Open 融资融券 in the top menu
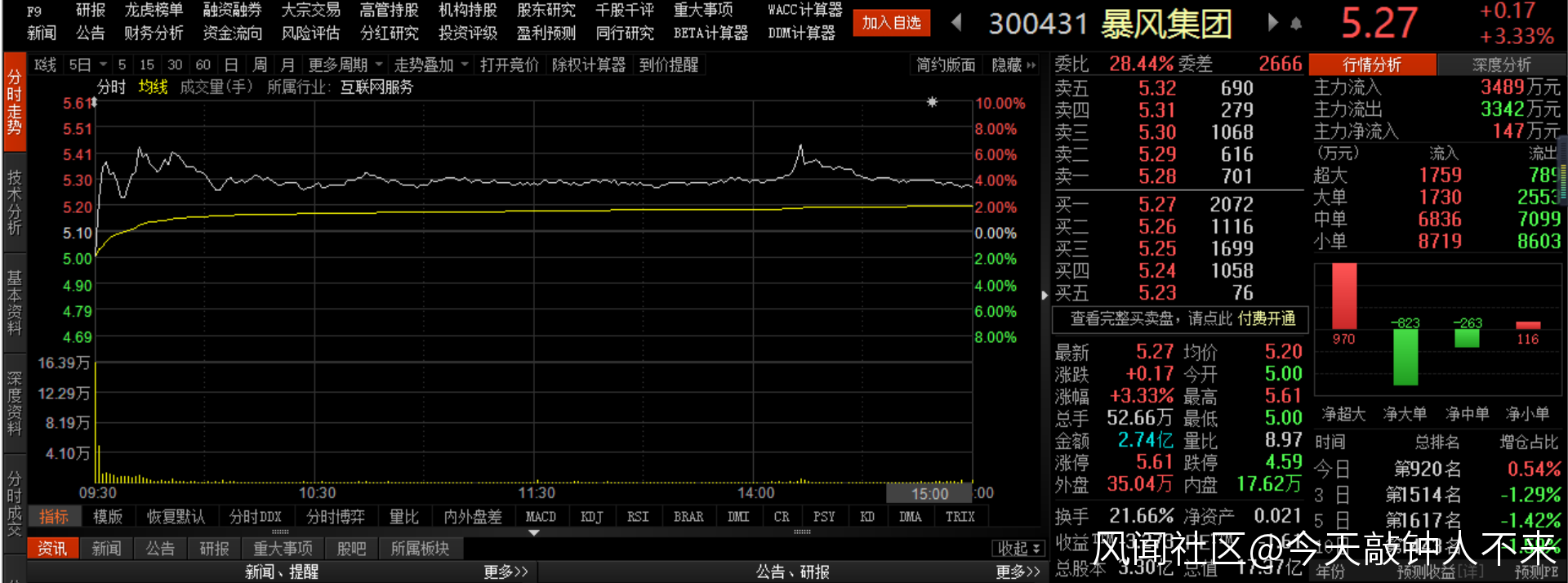Screen dimensions: 1568x583 tap(232, 10)
